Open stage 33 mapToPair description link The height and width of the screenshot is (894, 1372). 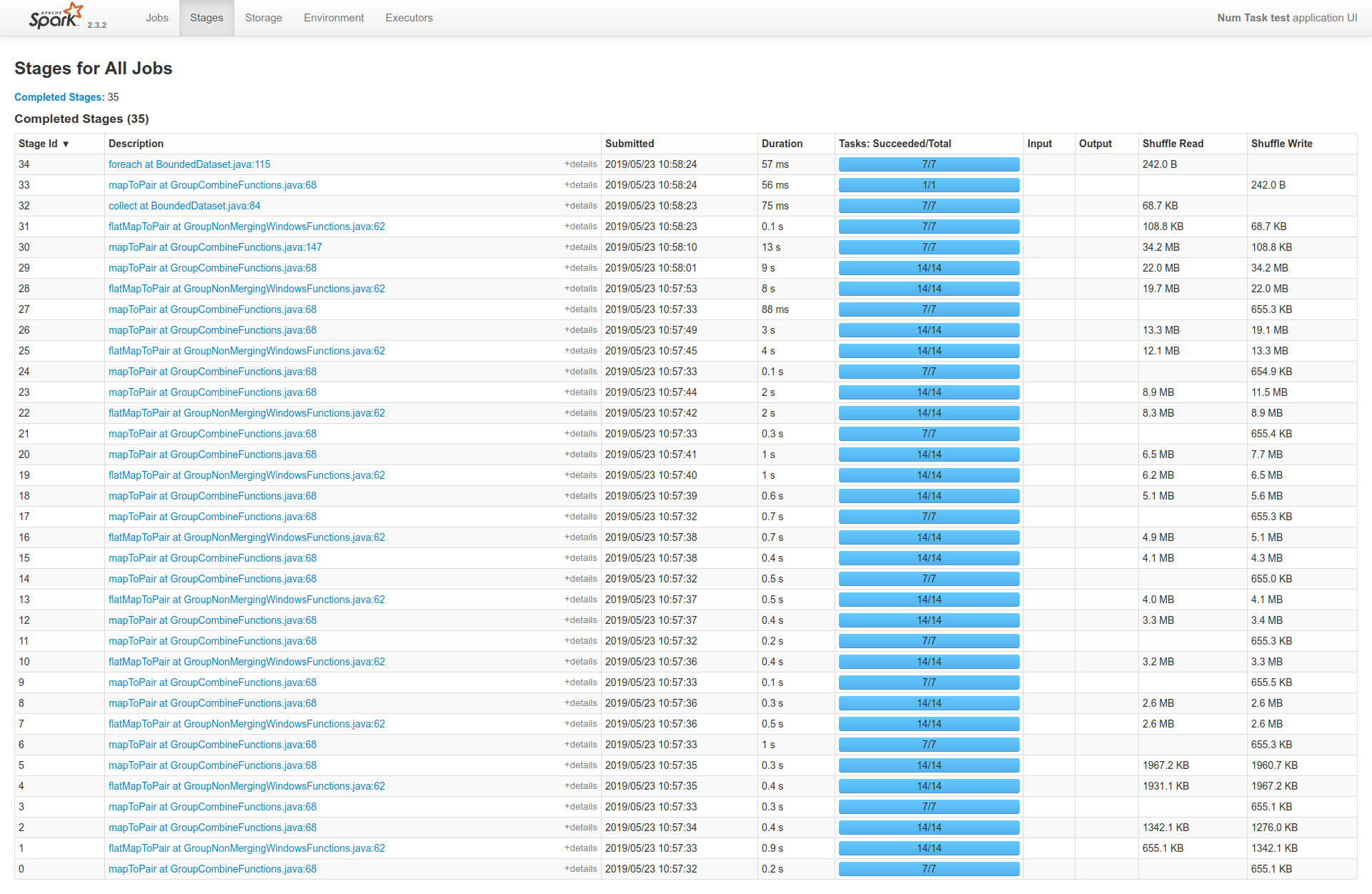point(212,185)
